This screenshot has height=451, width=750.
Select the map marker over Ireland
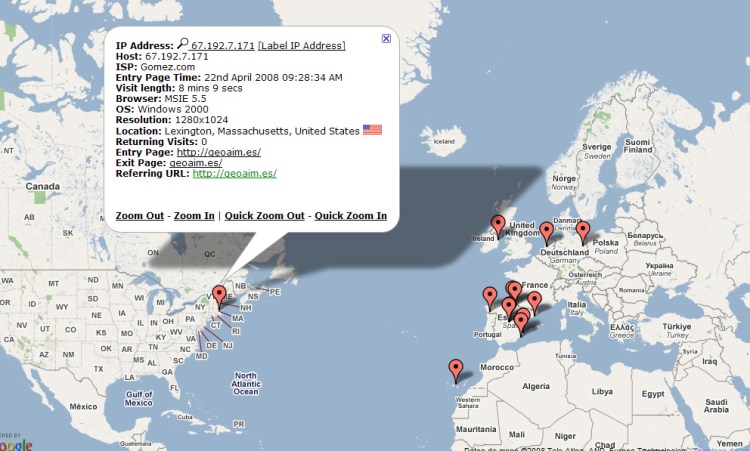(x=498, y=226)
